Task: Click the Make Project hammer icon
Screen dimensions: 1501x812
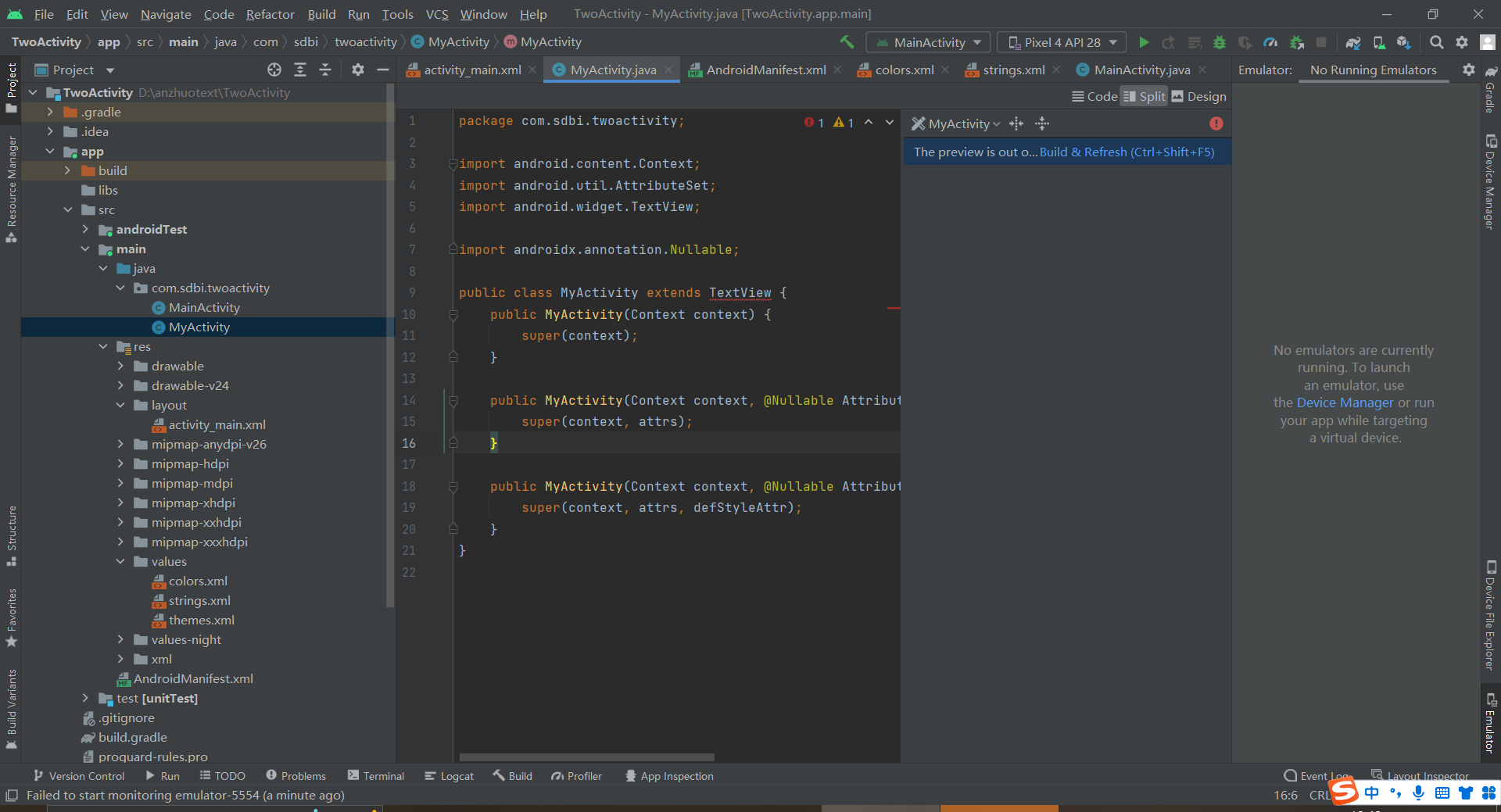Action: pos(847,42)
